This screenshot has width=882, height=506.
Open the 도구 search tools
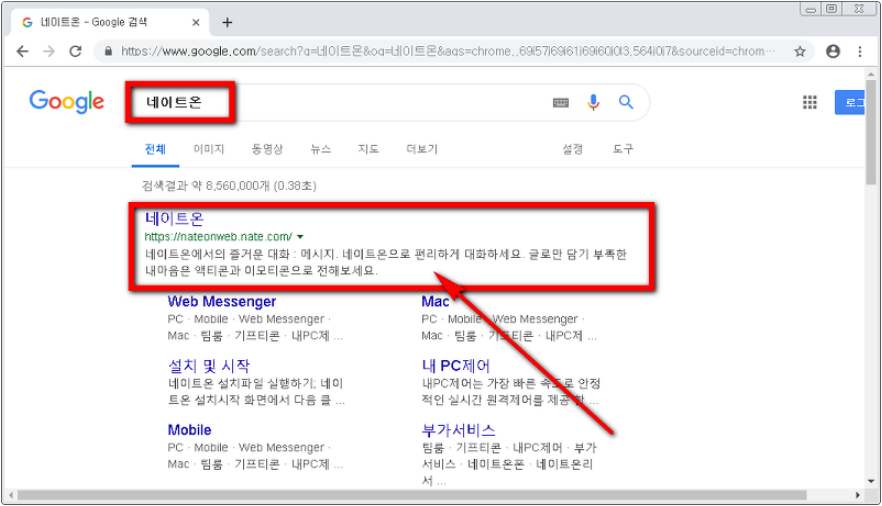[x=623, y=150]
